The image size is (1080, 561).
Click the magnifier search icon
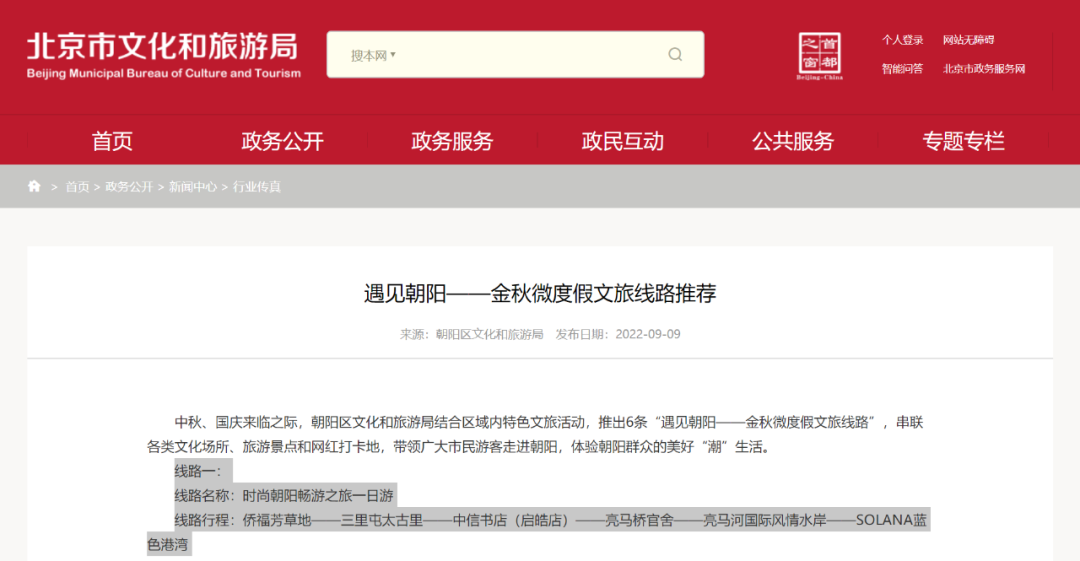(x=675, y=55)
